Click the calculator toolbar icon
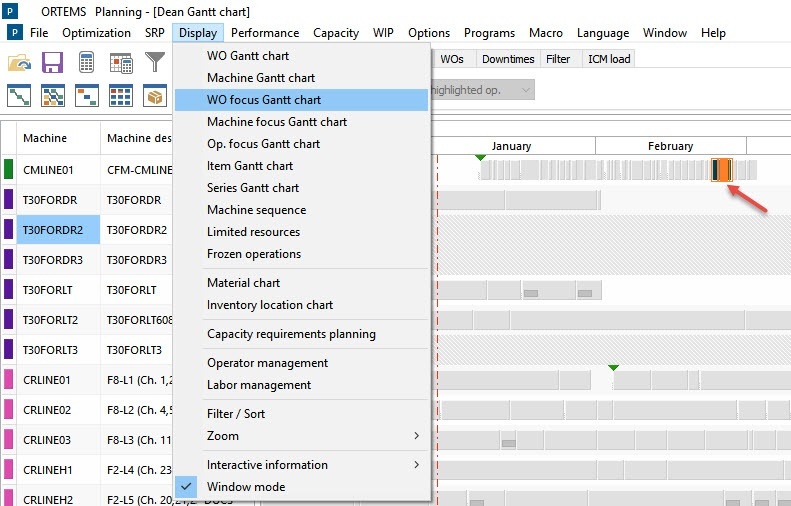This screenshot has width=791, height=506. [86, 63]
